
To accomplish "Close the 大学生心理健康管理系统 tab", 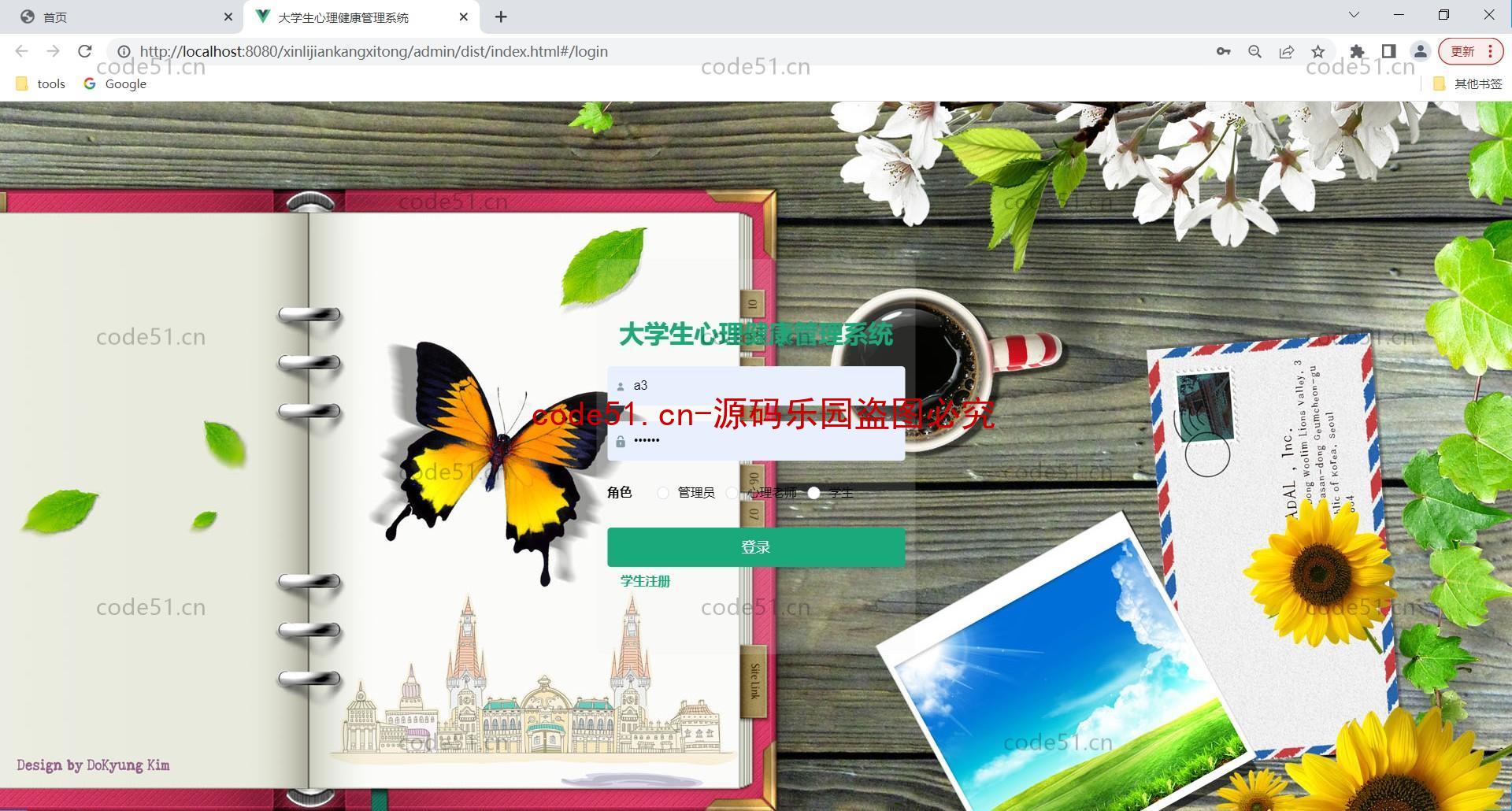I will point(464,17).
